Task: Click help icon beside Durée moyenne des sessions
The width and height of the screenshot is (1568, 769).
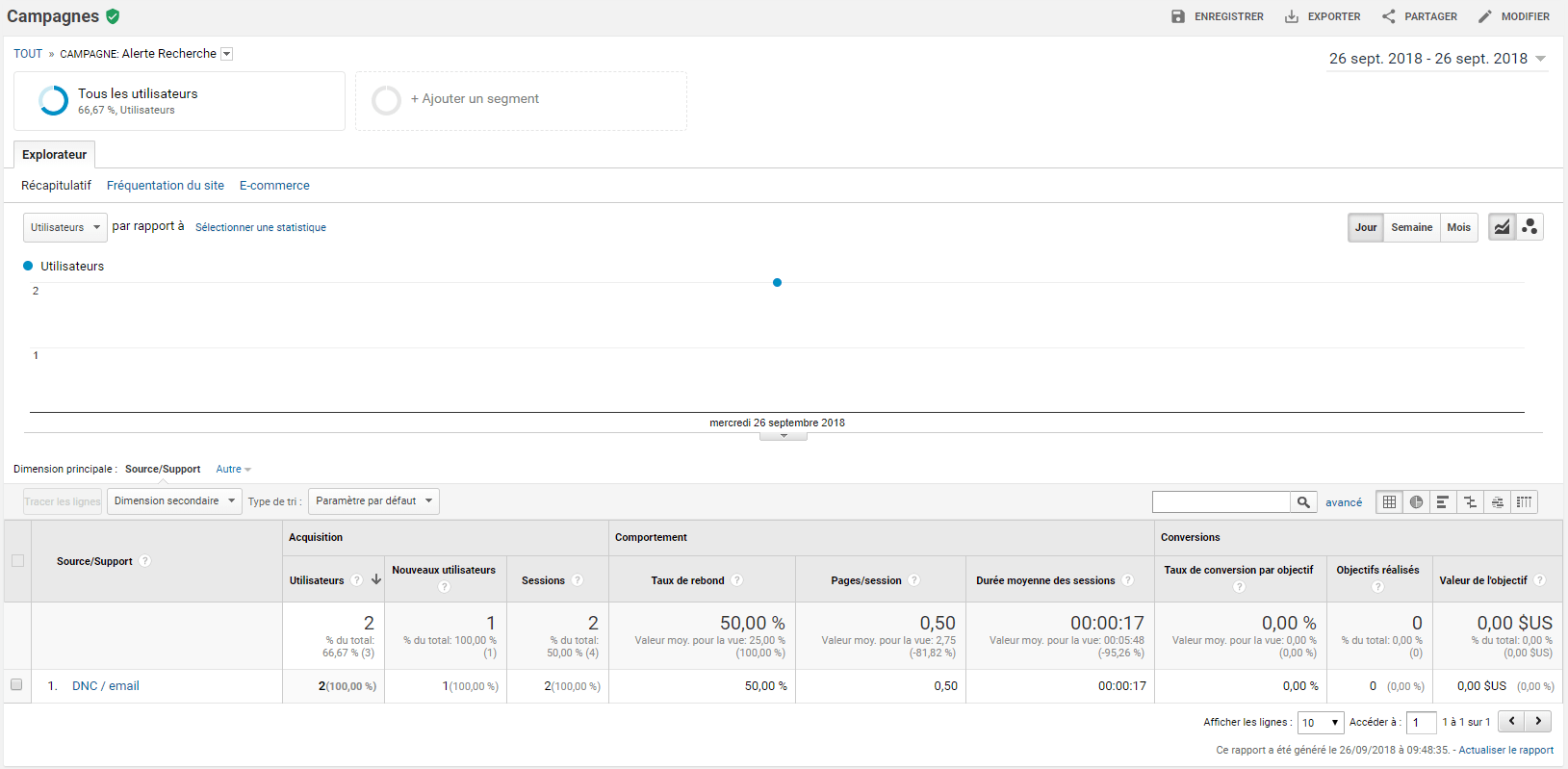Action: tap(1128, 580)
